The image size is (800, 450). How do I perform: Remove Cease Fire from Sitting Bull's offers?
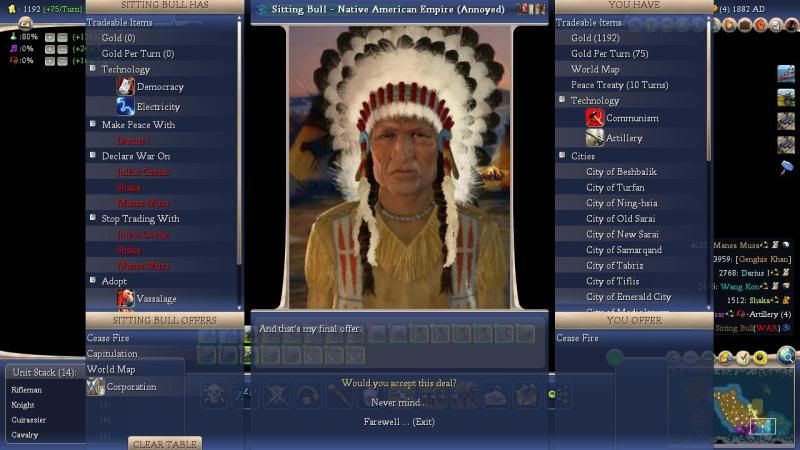[108, 338]
